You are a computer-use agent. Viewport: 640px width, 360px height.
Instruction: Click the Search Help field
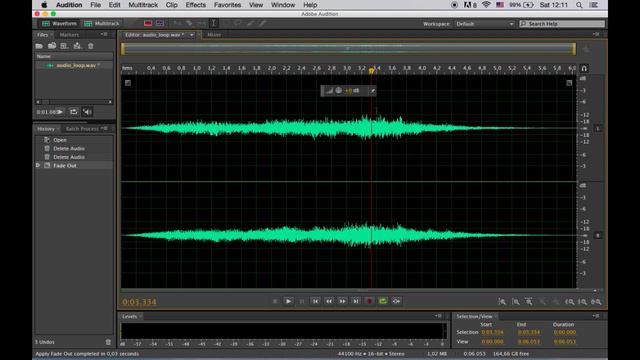click(562, 24)
